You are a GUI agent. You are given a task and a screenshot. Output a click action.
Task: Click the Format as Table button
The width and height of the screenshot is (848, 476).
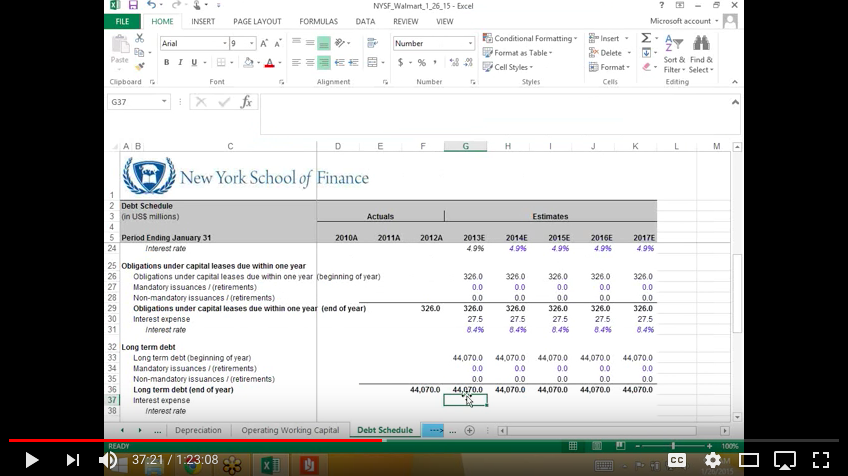pyautogui.click(x=517, y=53)
